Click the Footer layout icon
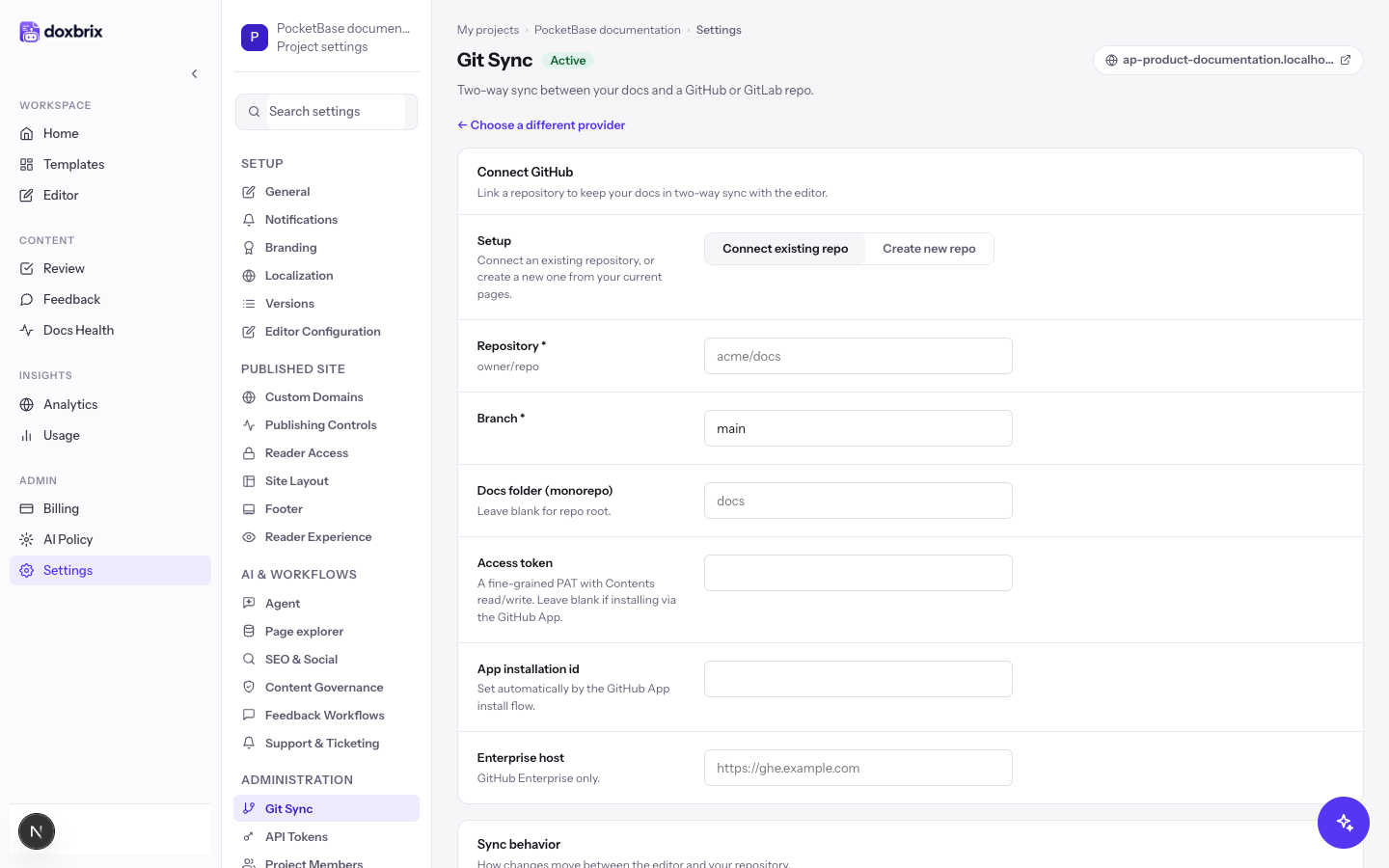Image resolution: width=1389 pixels, height=868 pixels. tap(249, 509)
